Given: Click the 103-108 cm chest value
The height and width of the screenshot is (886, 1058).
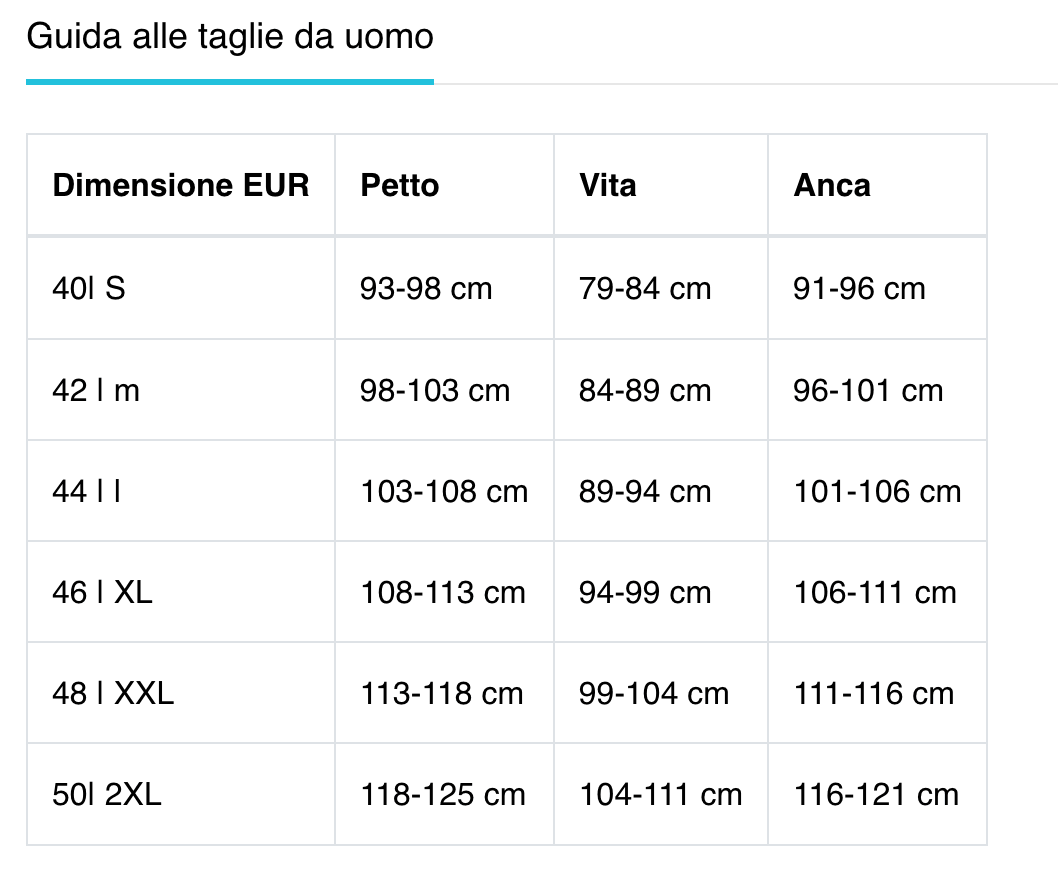Looking at the screenshot, I should point(444,492).
